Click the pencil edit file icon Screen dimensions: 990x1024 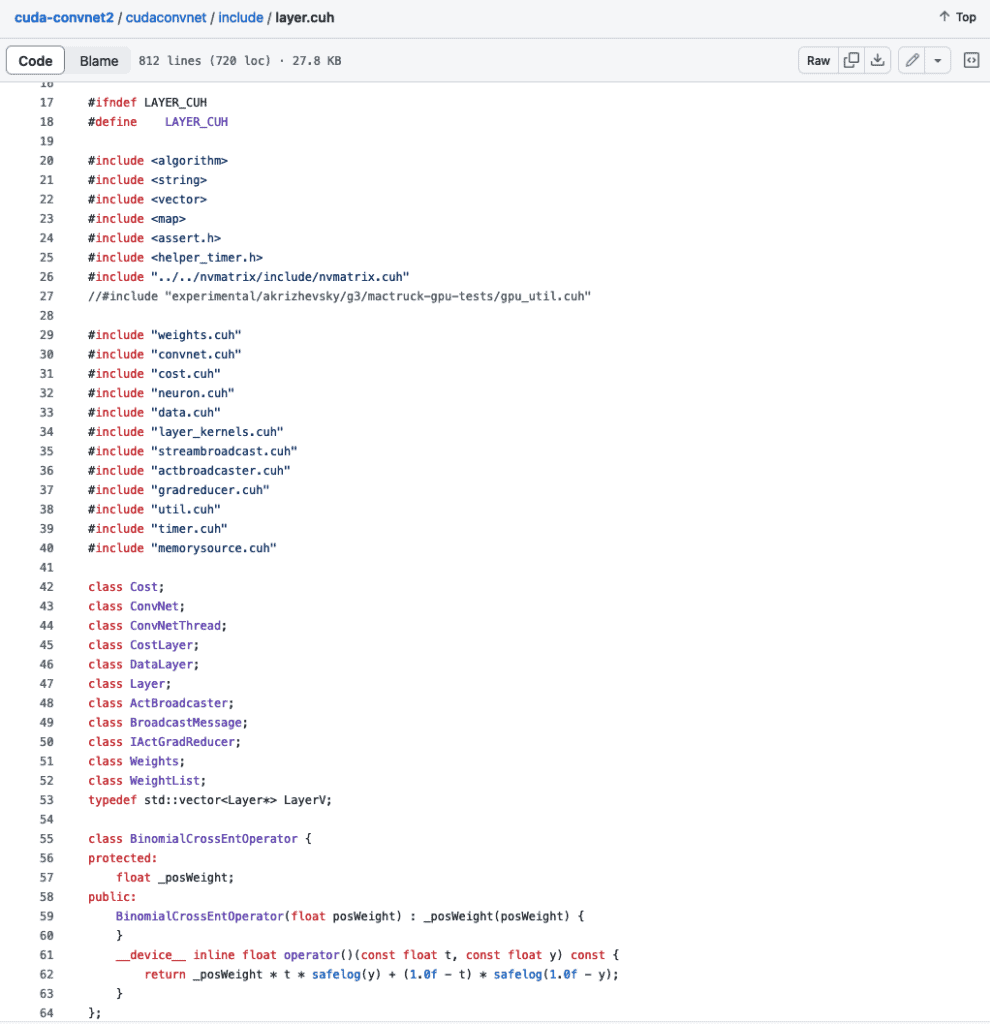(x=911, y=60)
